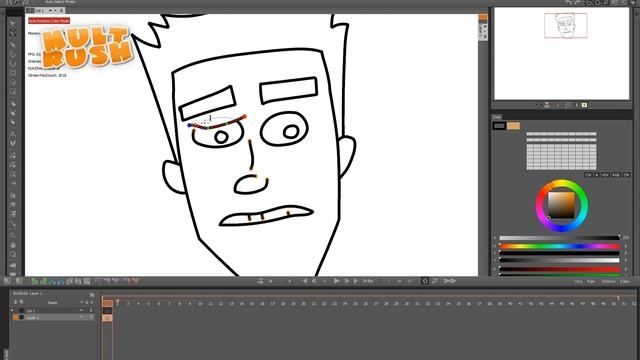Viewport: 640px width, 360px height.
Task: Click the red Auto Restore Color Mode label
Action: pos(49,20)
